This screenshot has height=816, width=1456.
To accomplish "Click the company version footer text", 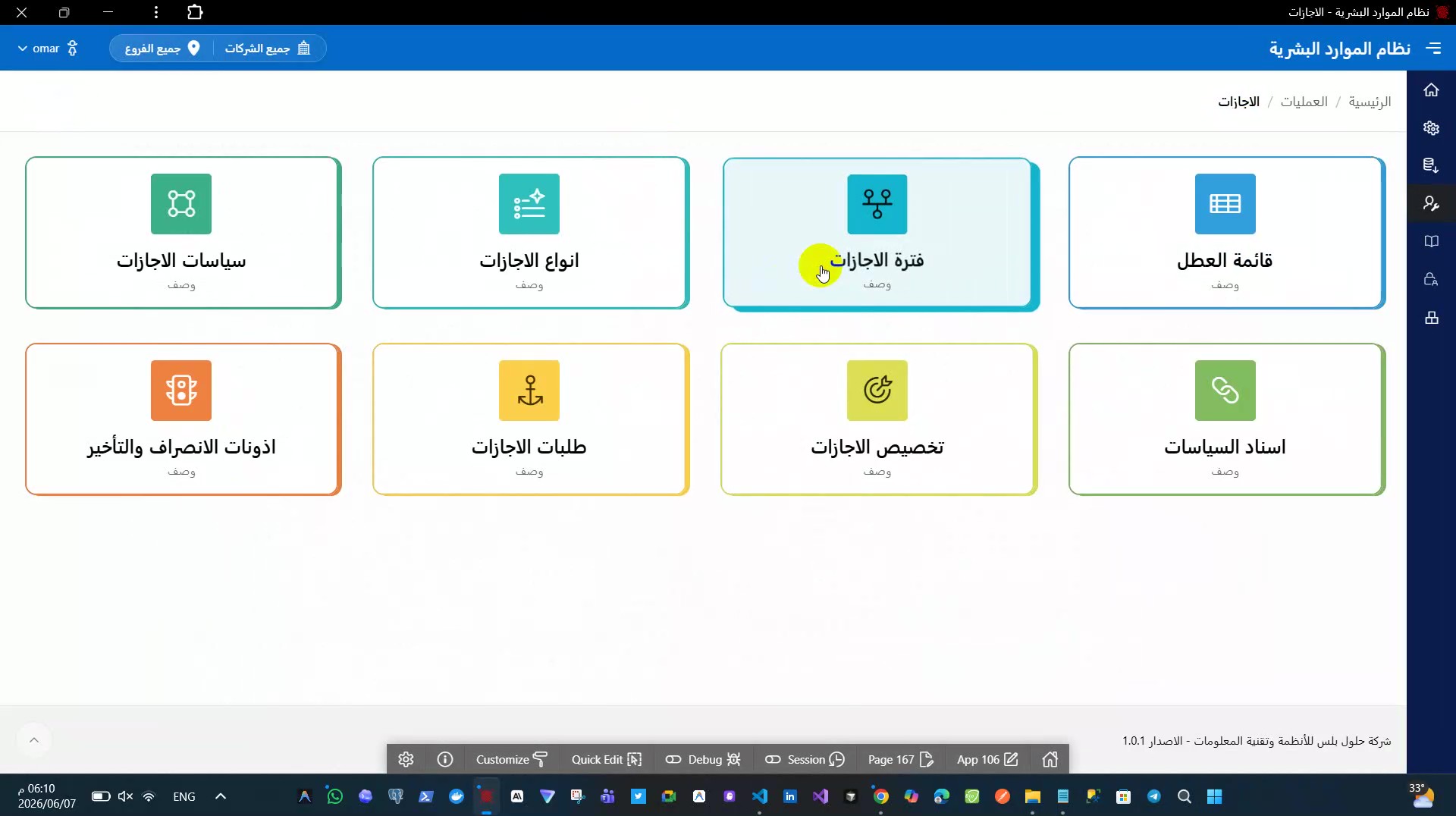I will (1257, 741).
